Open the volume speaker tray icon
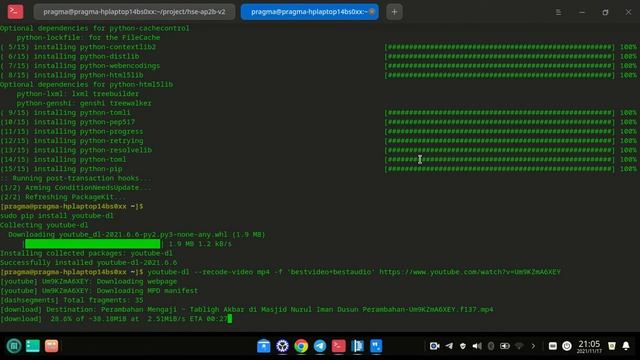 pyautogui.click(x=477, y=346)
